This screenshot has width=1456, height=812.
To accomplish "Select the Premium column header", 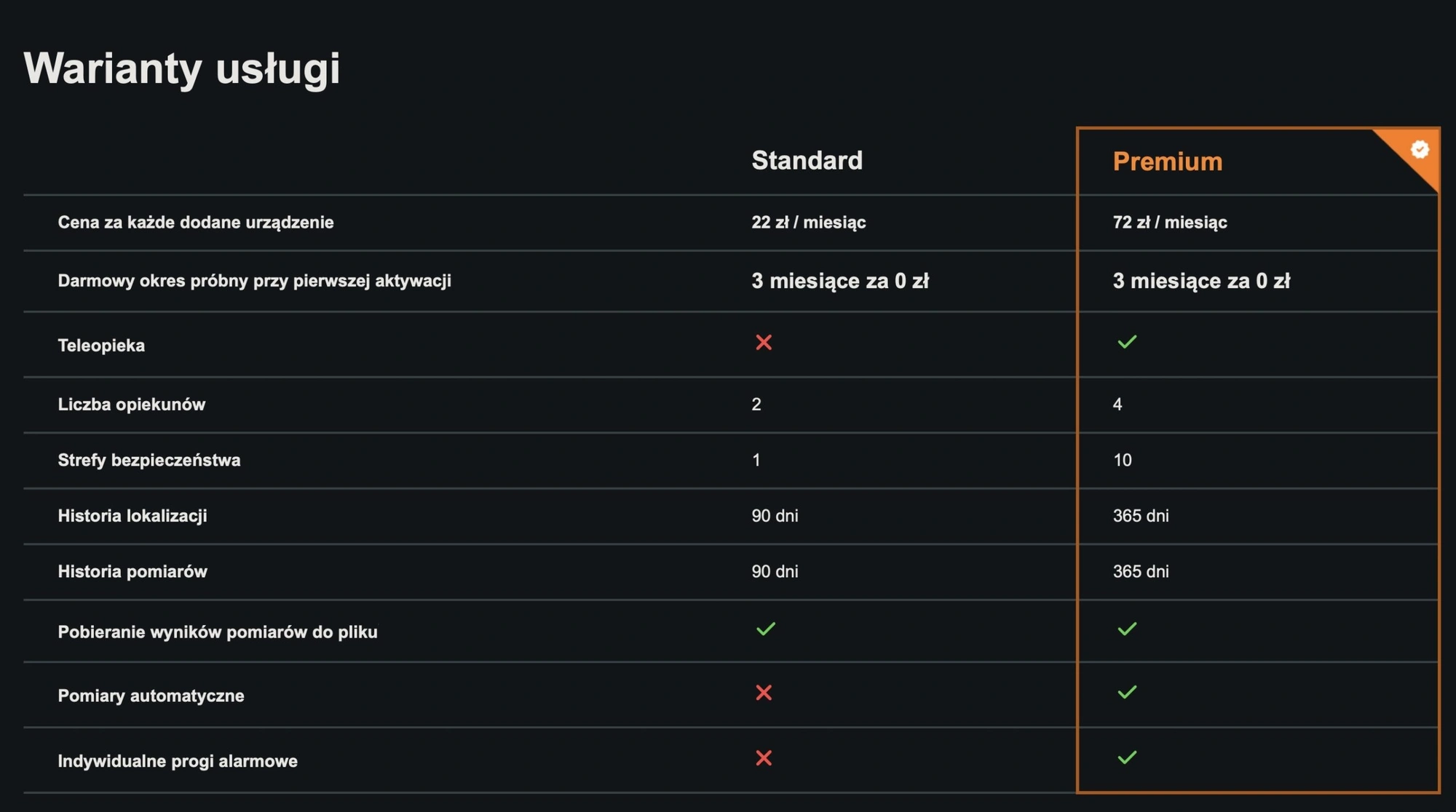I will pos(1168,162).
